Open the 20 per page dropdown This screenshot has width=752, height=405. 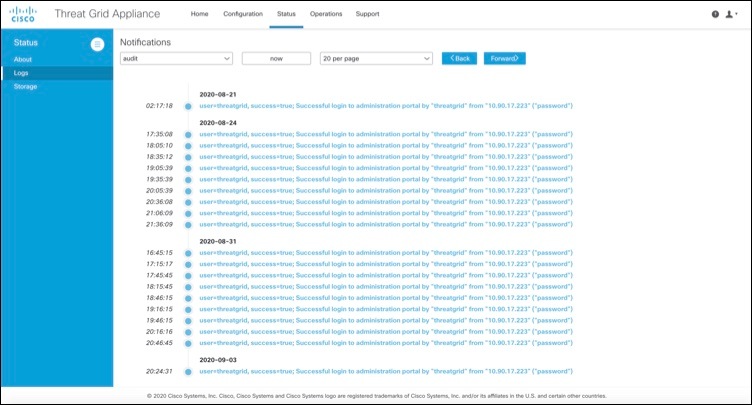pyautogui.click(x=376, y=59)
